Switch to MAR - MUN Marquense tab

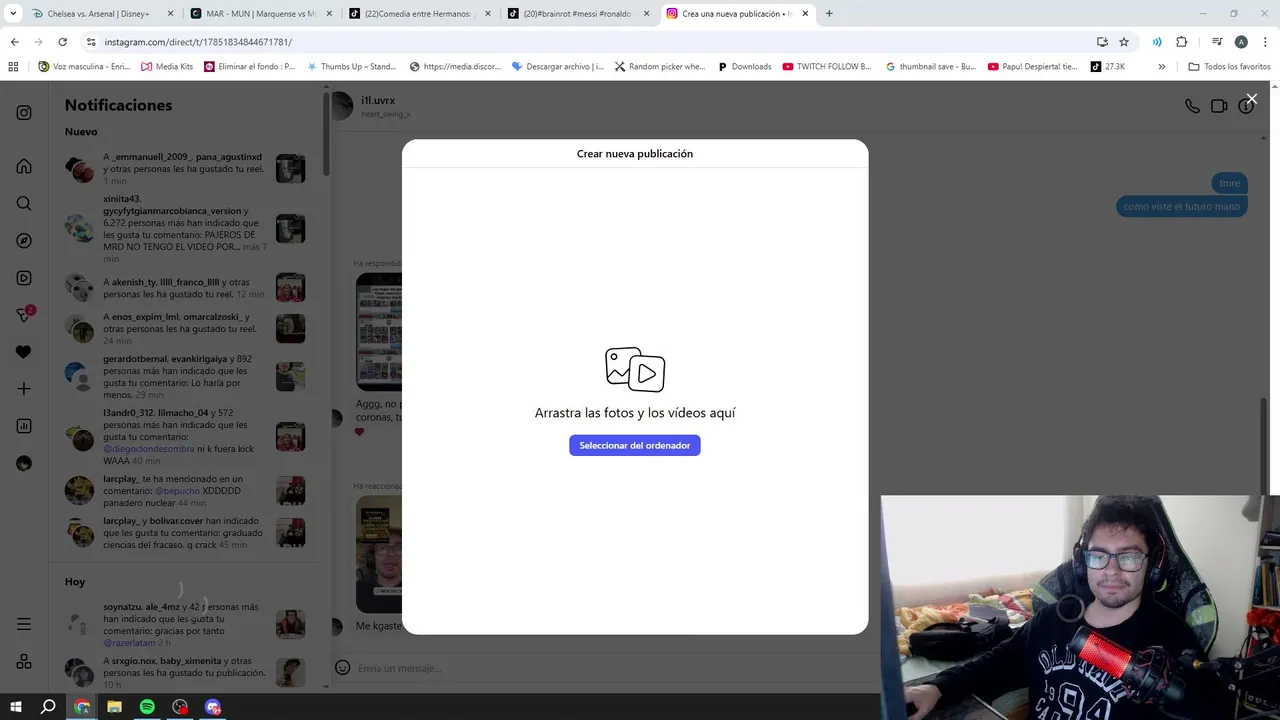[260, 14]
